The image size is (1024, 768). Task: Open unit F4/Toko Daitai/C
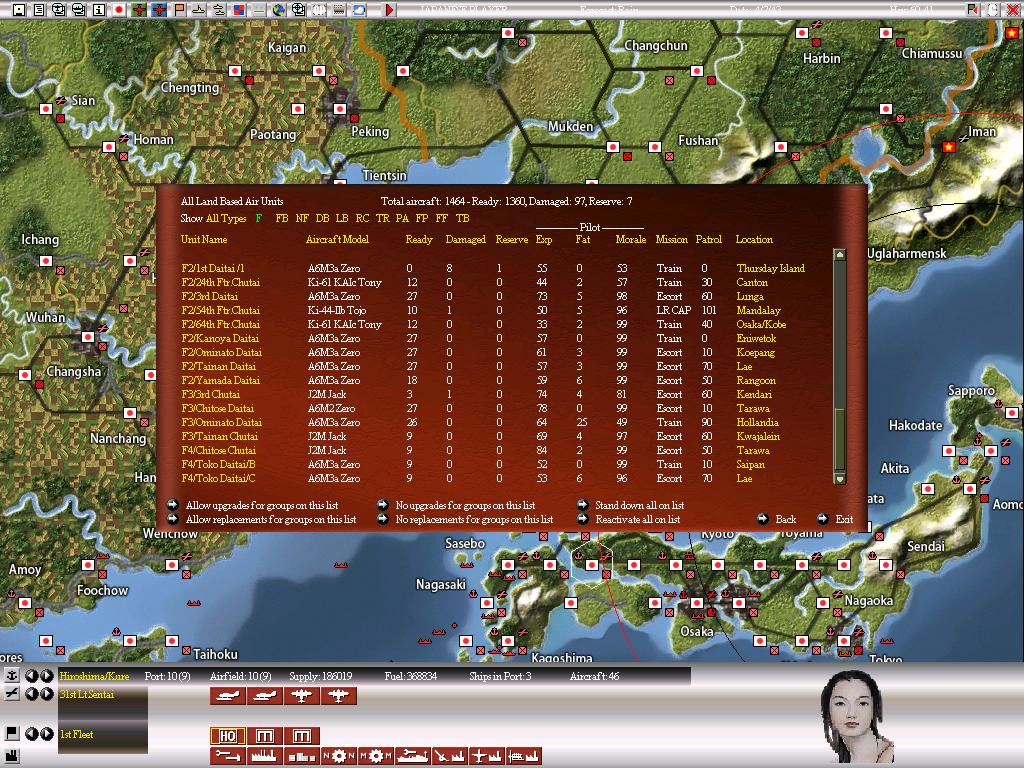point(218,478)
